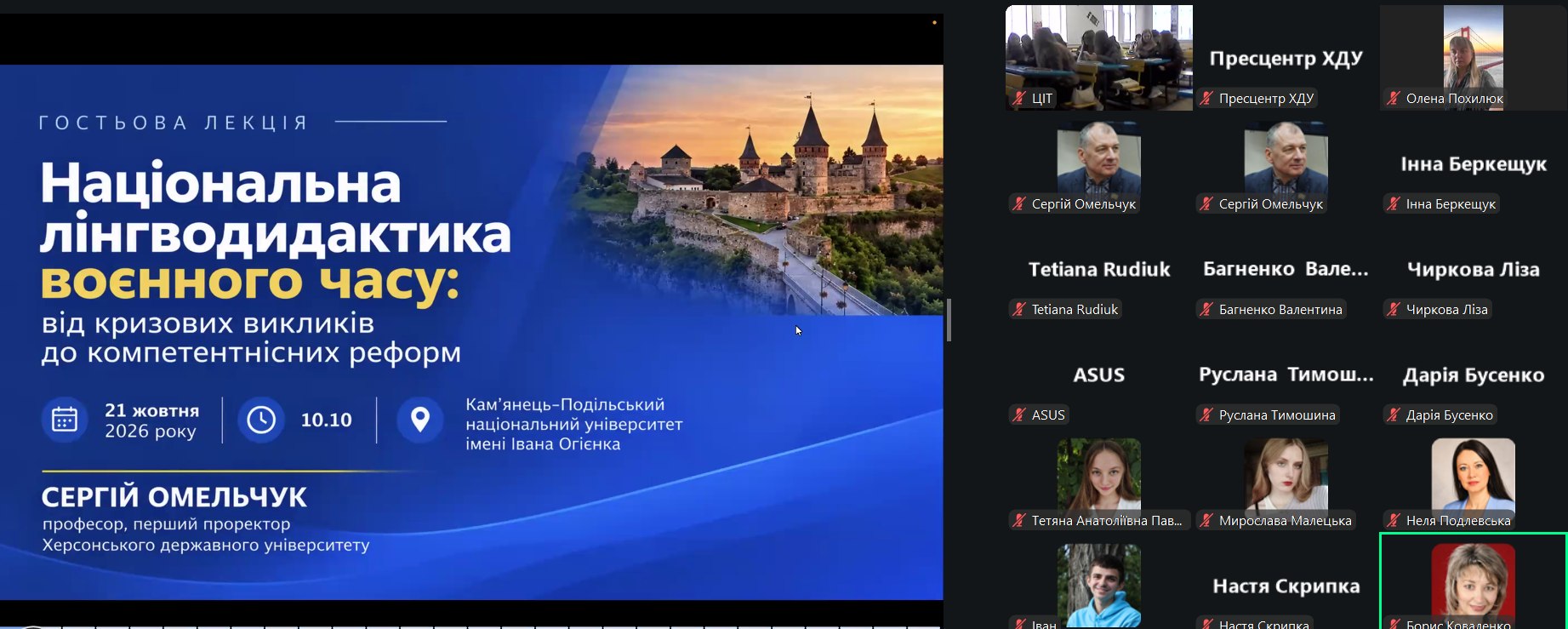Image resolution: width=1568 pixels, height=629 pixels.
Task: Click the large Настя Скрипка display name
Action: [1286, 586]
